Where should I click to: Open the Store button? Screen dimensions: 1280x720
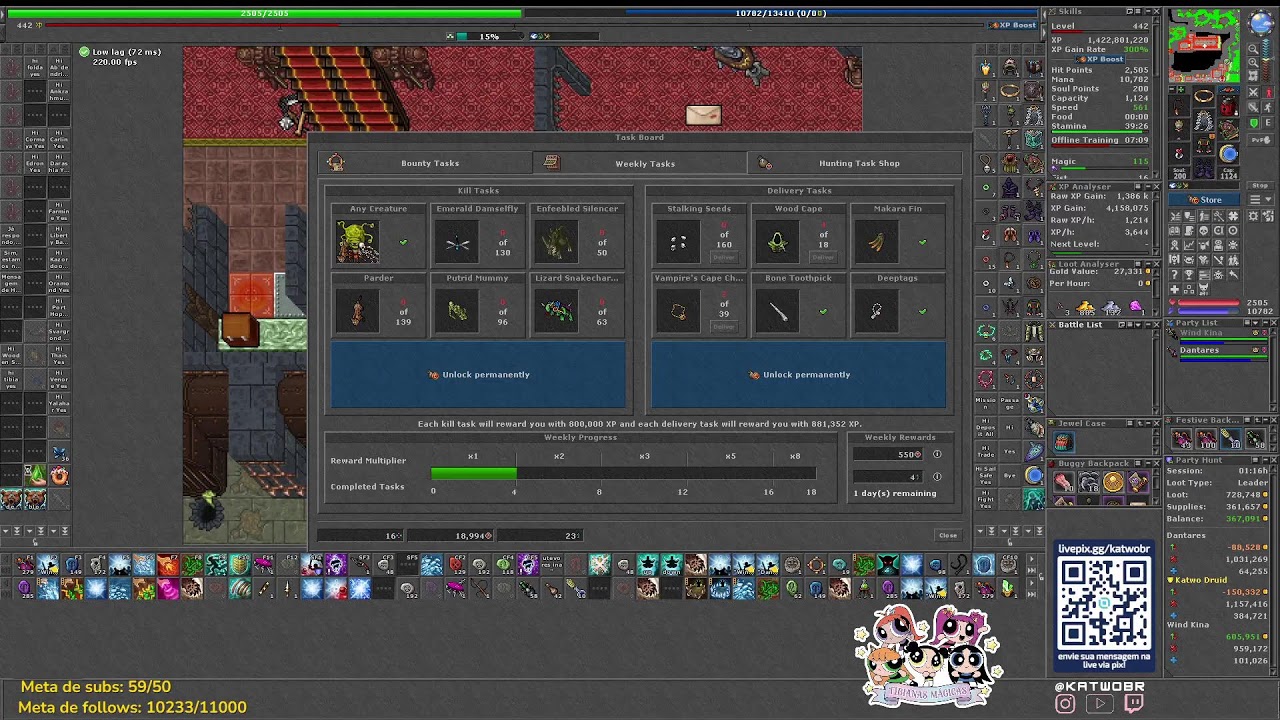coord(1205,200)
